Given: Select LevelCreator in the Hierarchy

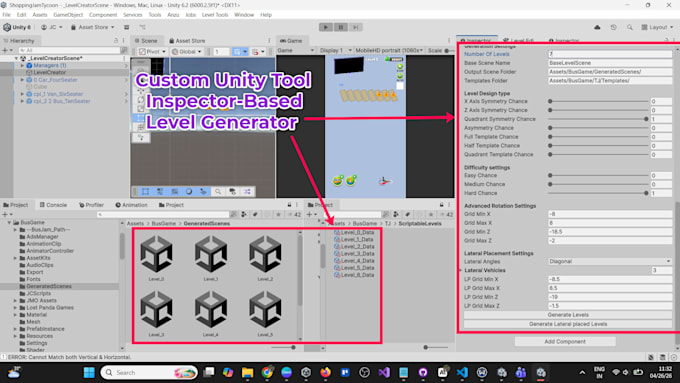Looking at the screenshot, I should click(x=49, y=72).
